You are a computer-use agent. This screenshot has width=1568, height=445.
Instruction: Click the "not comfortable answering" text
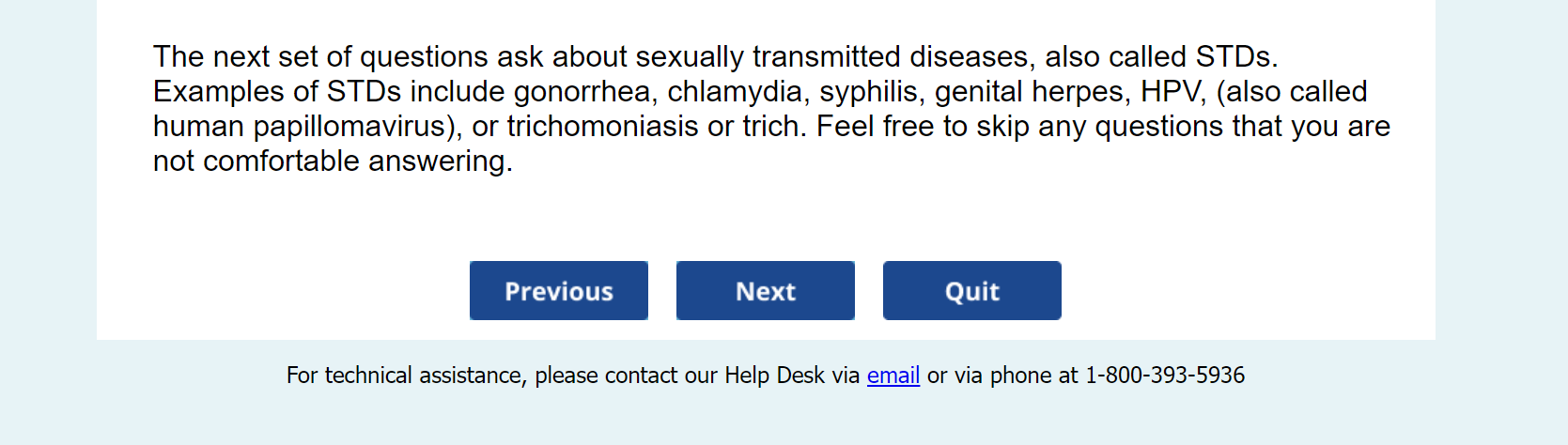tap(332, 161)
